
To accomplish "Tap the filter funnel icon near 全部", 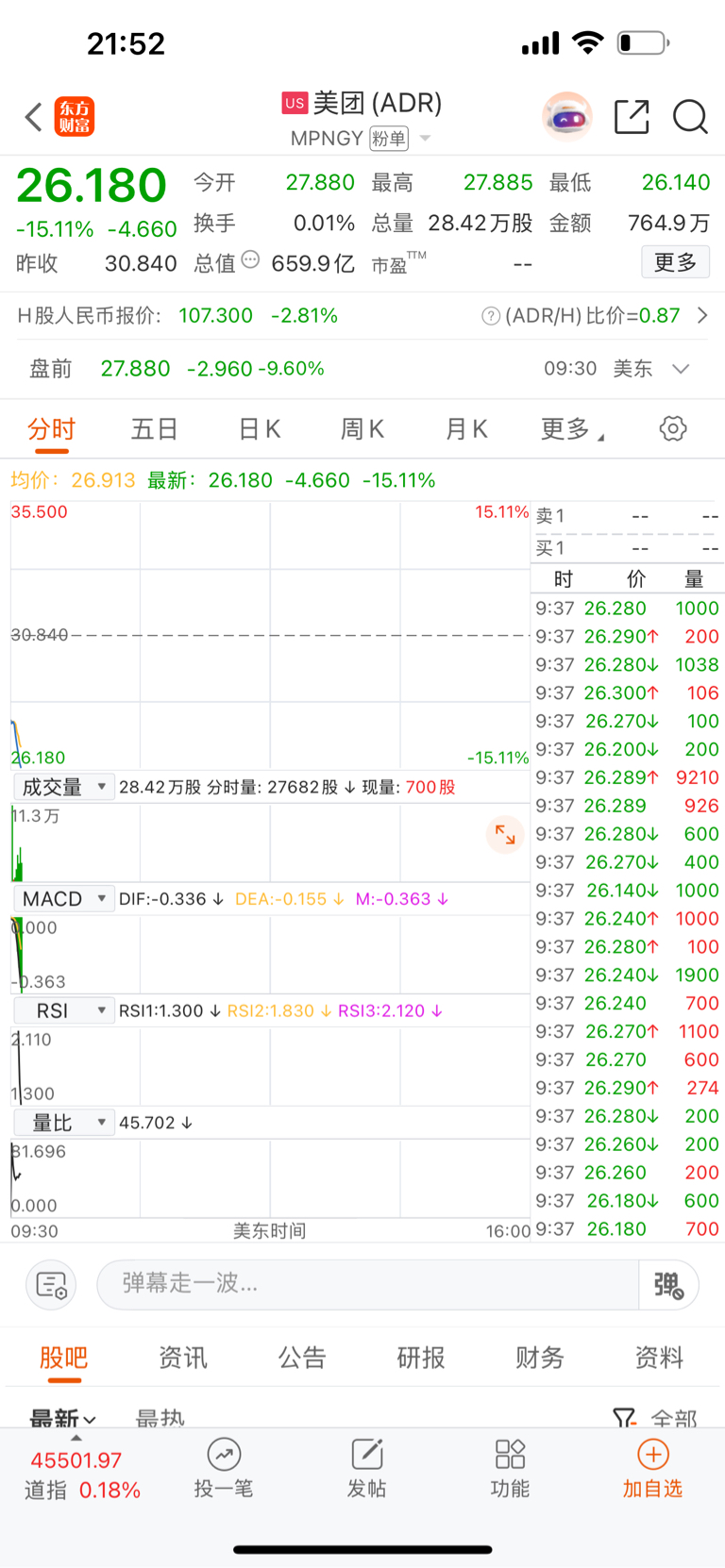I will coord(624,1418).
